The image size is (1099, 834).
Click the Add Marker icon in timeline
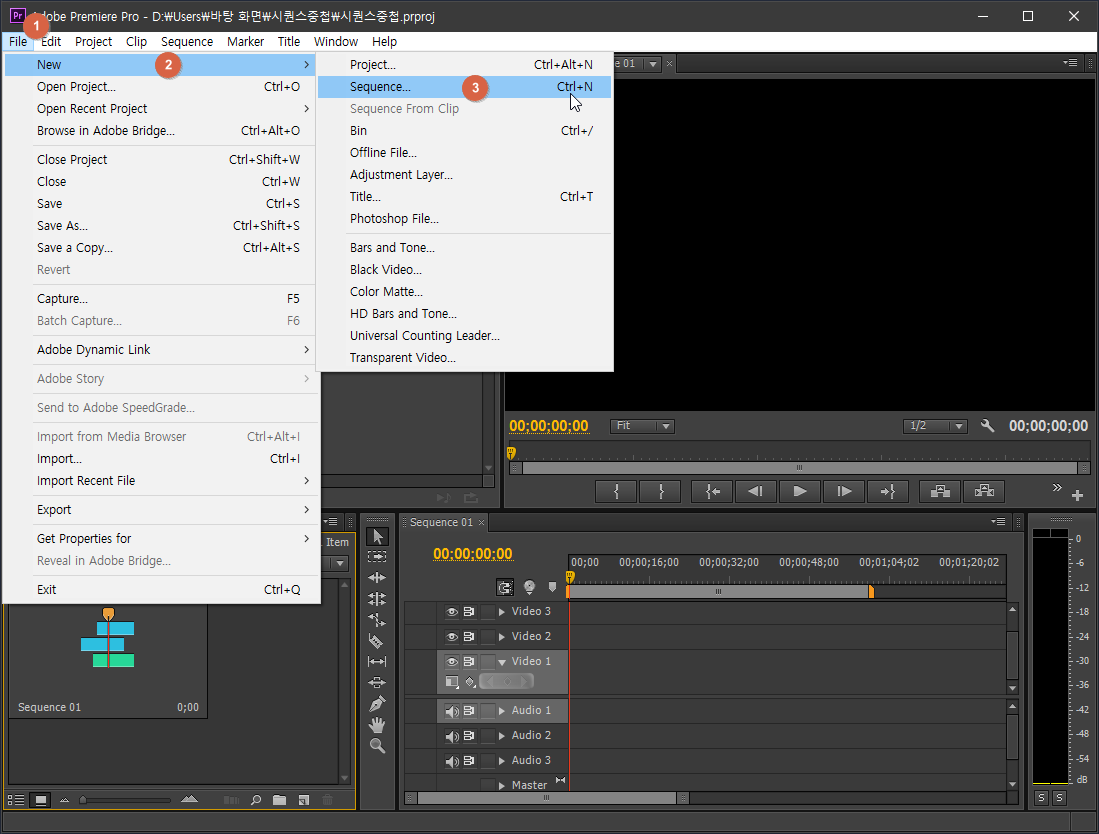point(552,587)
